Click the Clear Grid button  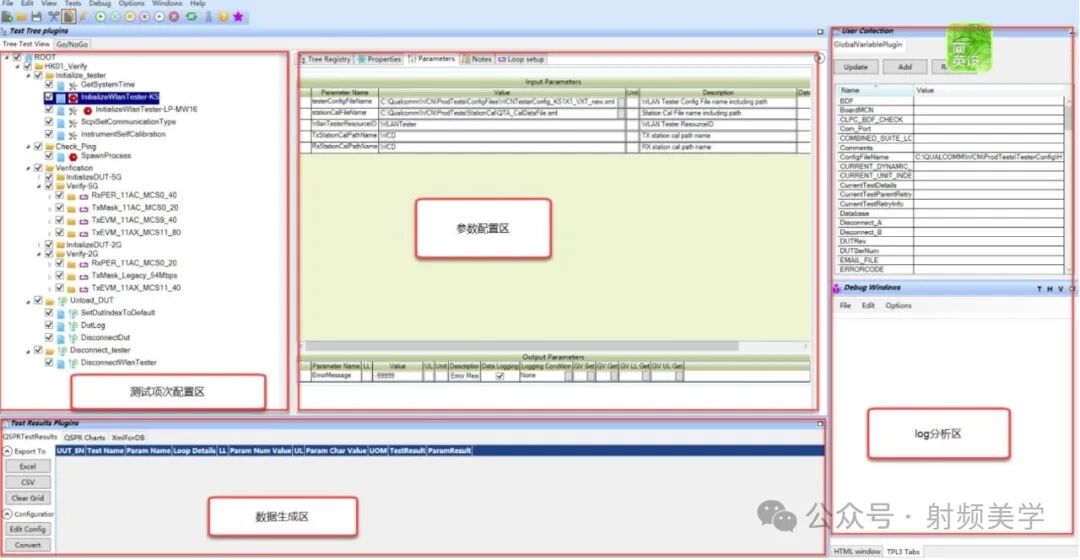click(x=28, y=498)
